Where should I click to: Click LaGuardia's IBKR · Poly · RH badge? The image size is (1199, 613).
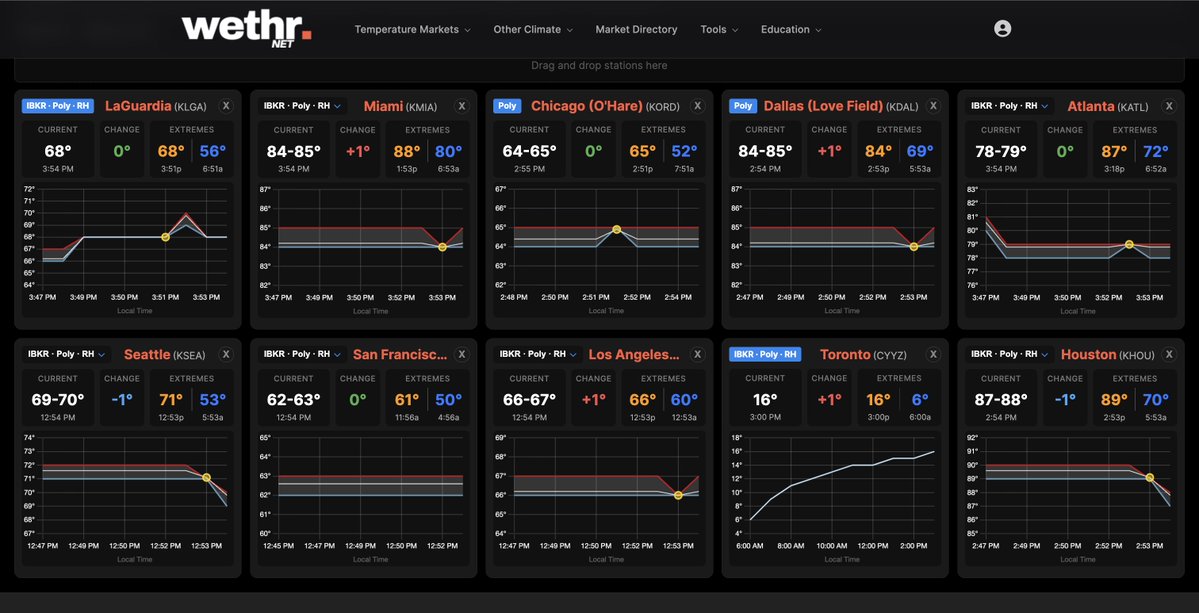point(58,105)
